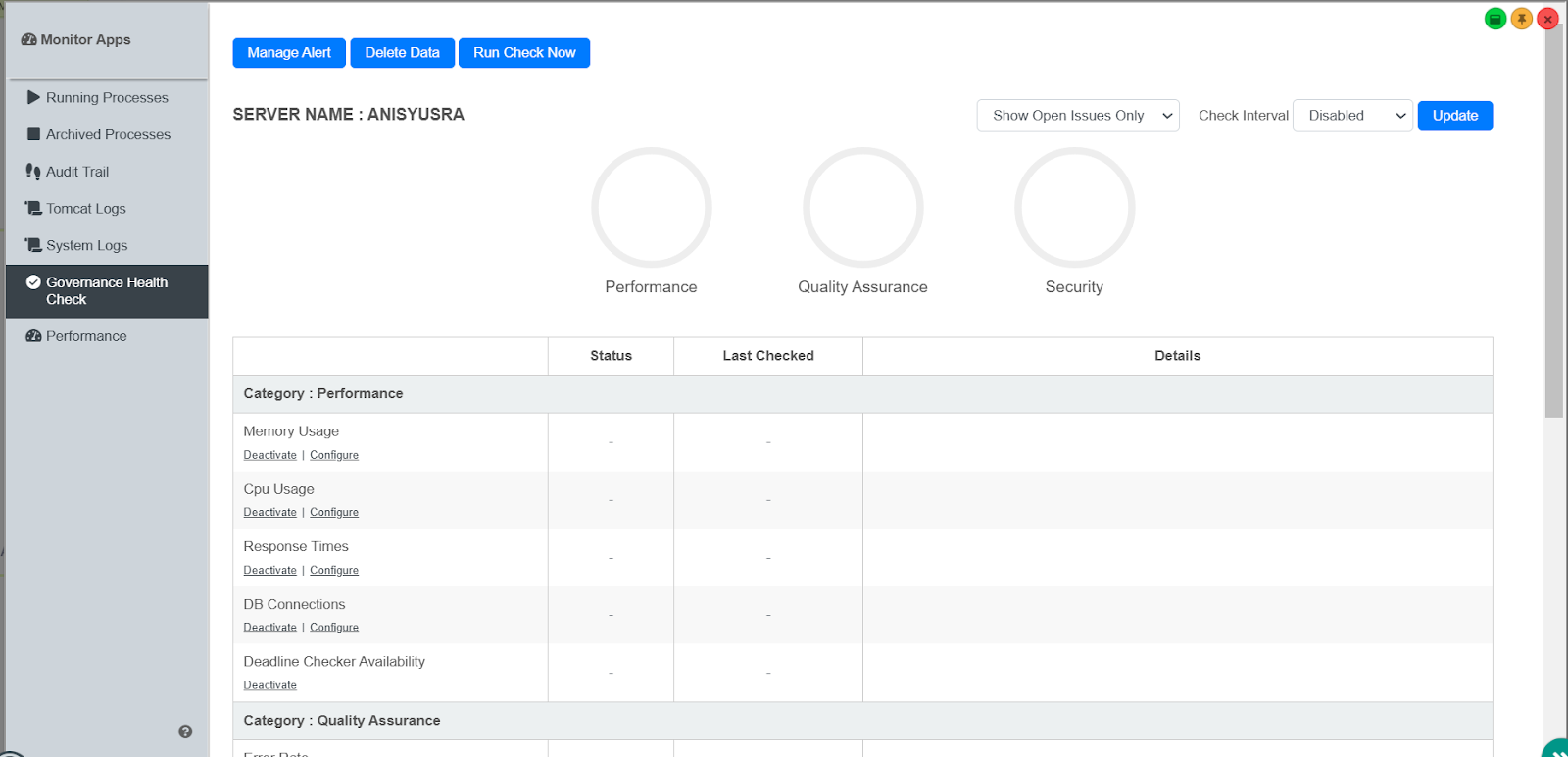Click the Cpu Usage row label

278,489
